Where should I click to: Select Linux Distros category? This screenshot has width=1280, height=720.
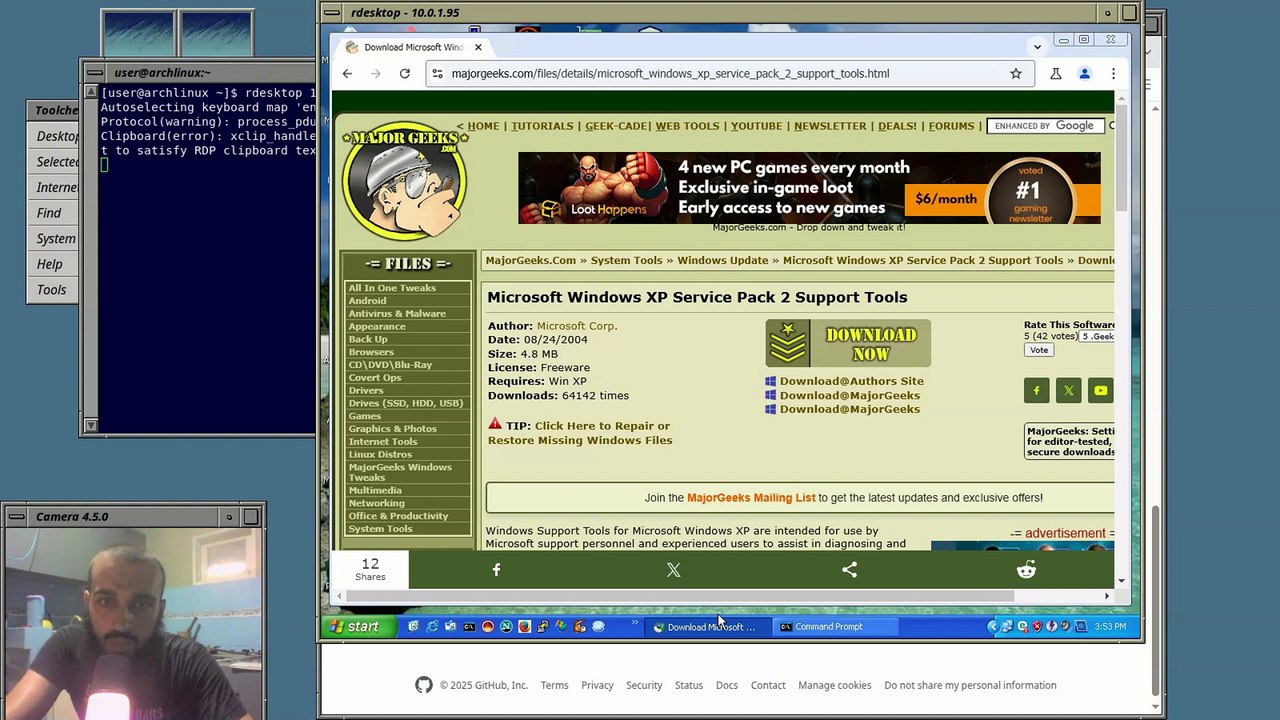click(380, 455)
